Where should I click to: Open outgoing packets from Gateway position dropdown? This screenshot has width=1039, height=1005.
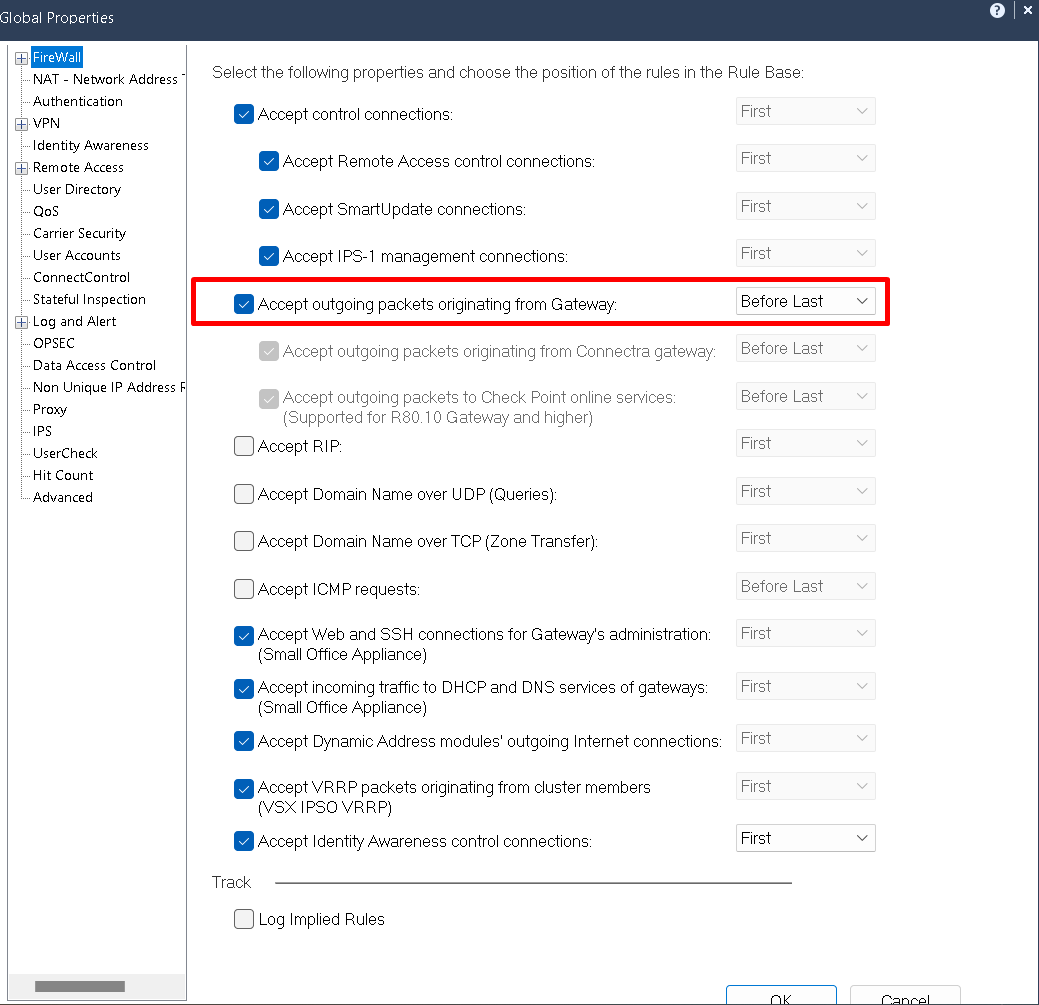pos(805,301)
